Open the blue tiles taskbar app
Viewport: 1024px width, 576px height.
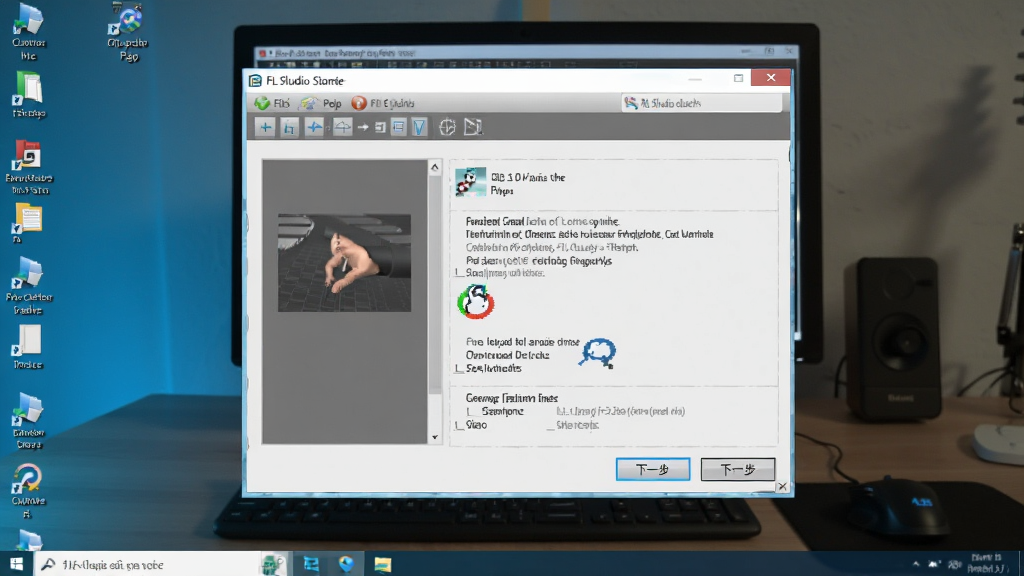tap(311, 564)
